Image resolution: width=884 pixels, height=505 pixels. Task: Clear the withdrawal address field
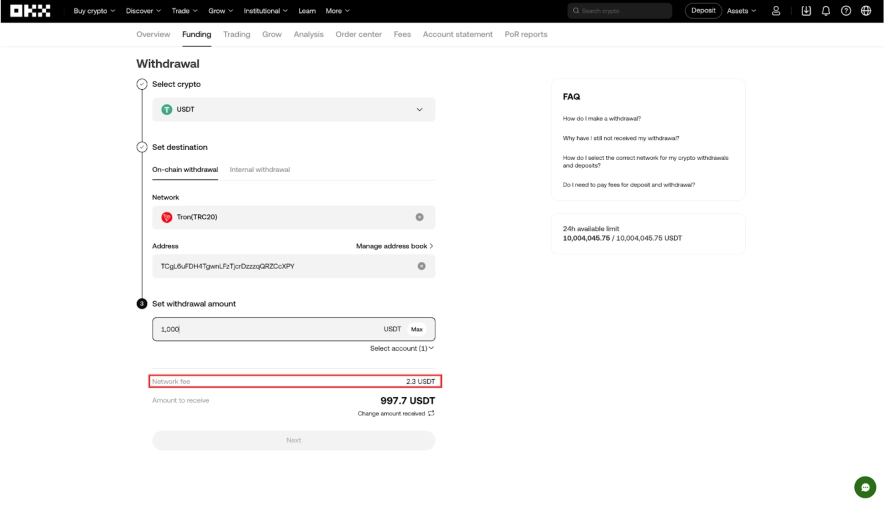pyautogui.click(x=421, y=266)
